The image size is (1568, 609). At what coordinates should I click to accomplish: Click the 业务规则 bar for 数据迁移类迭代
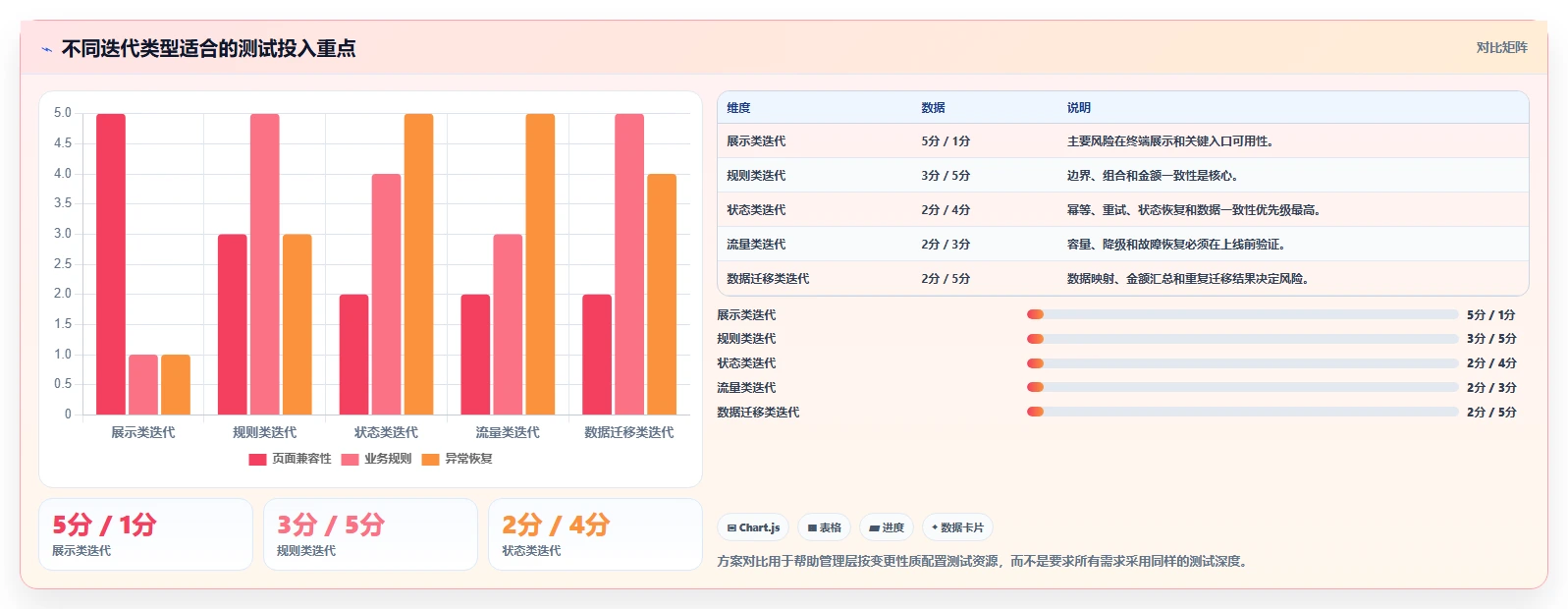(x=629, y=264)
